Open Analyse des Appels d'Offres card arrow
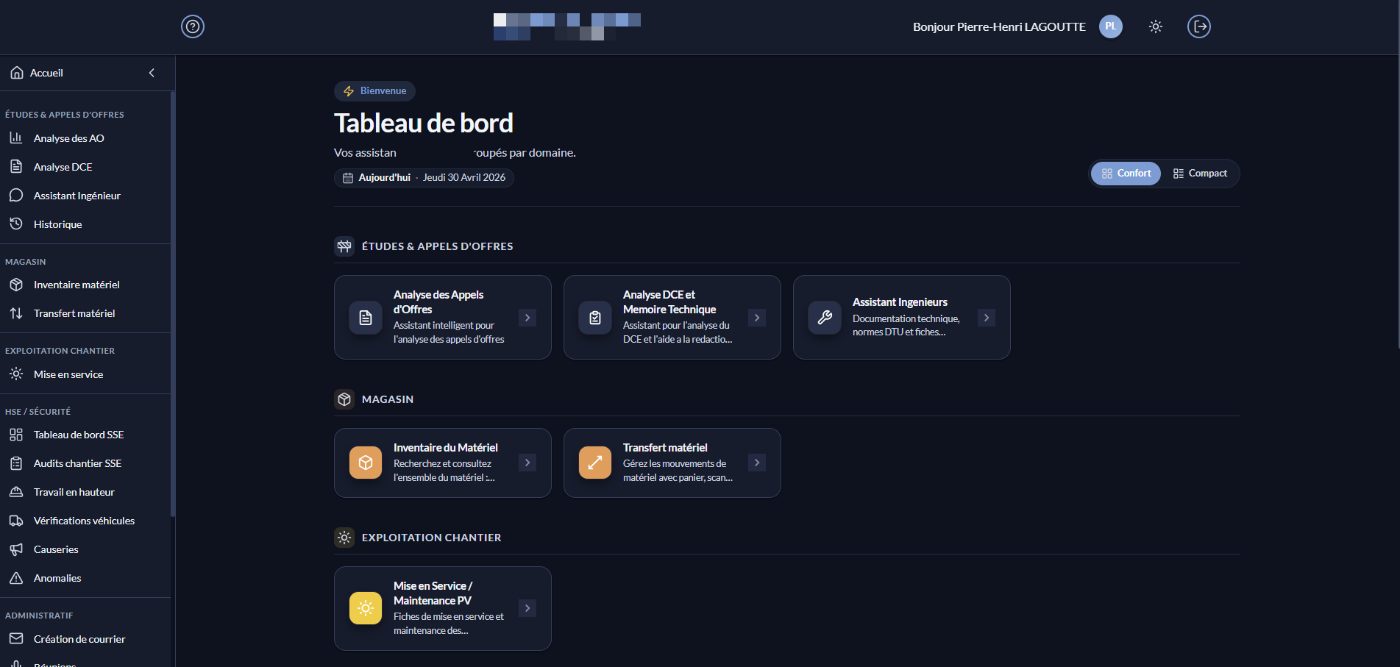 pos(528,318)
